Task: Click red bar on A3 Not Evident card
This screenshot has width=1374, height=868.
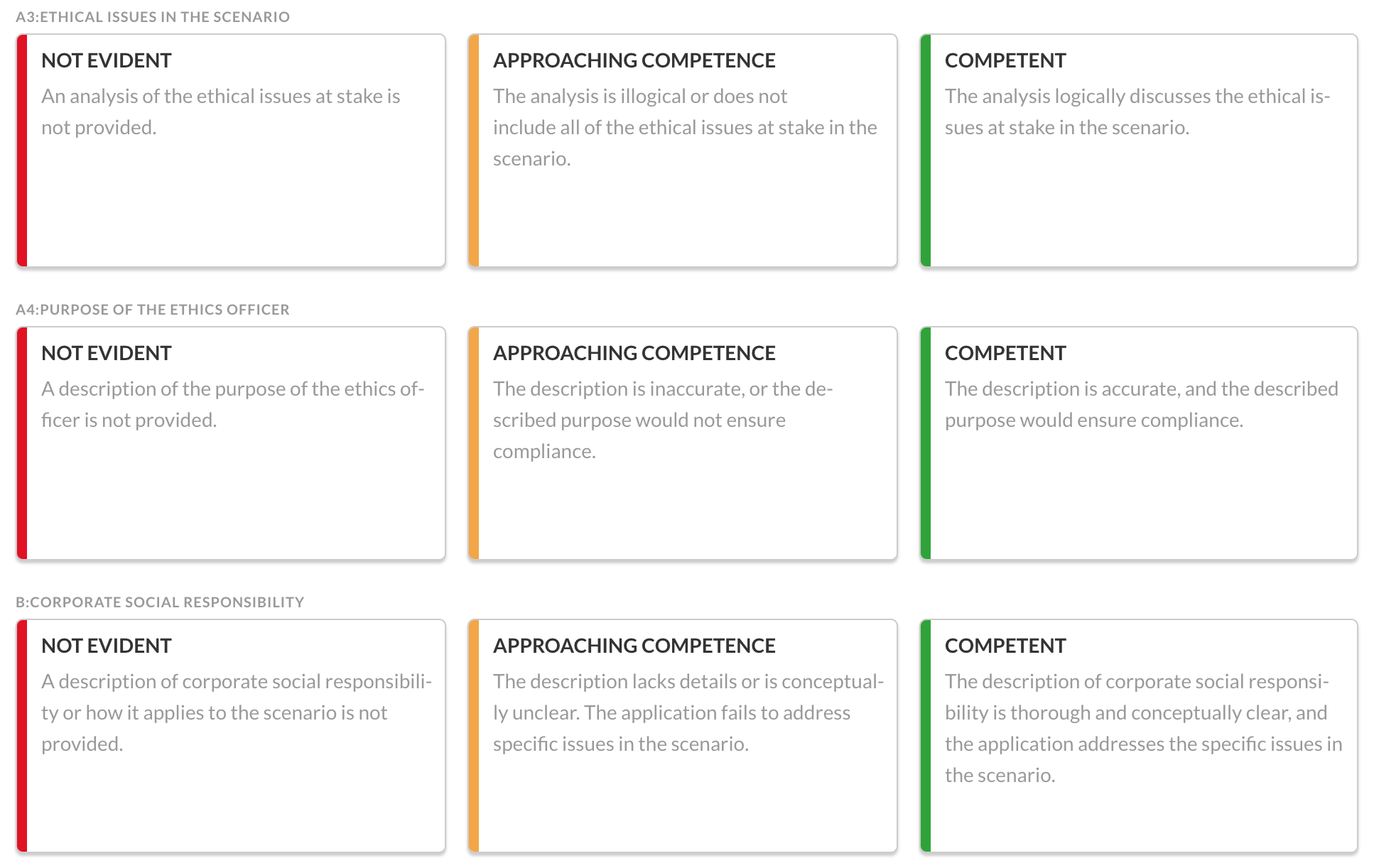Action: [22, 151]
